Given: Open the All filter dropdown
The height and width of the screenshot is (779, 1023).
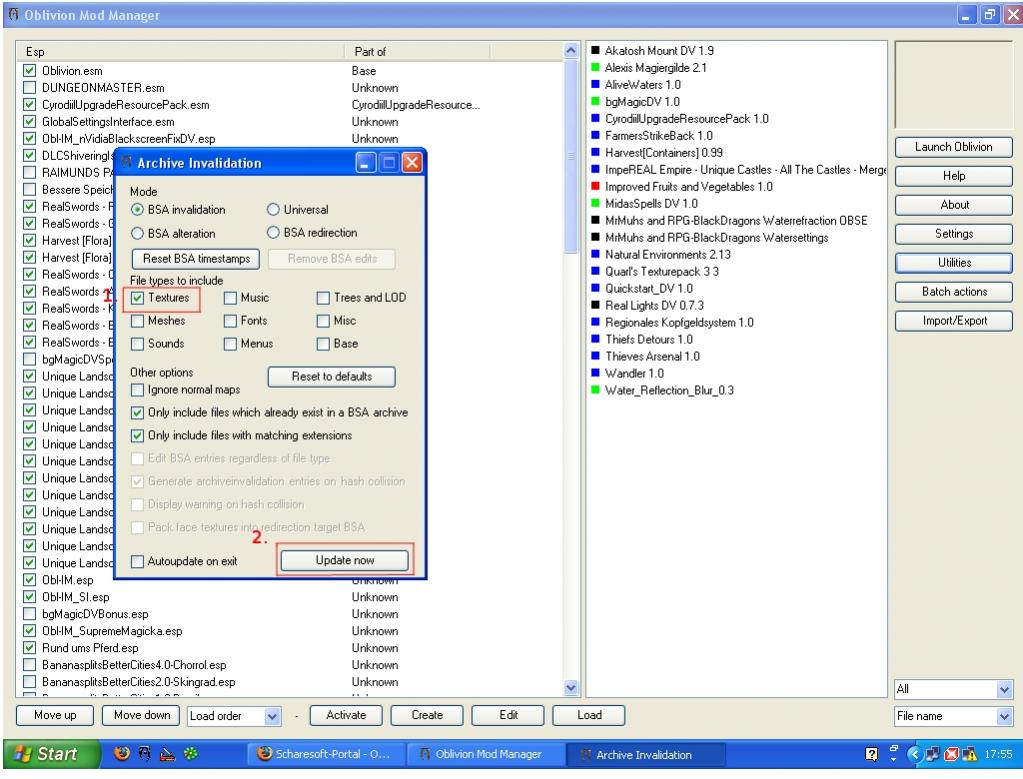Looking at the screenshot, I should point(1004,690).
